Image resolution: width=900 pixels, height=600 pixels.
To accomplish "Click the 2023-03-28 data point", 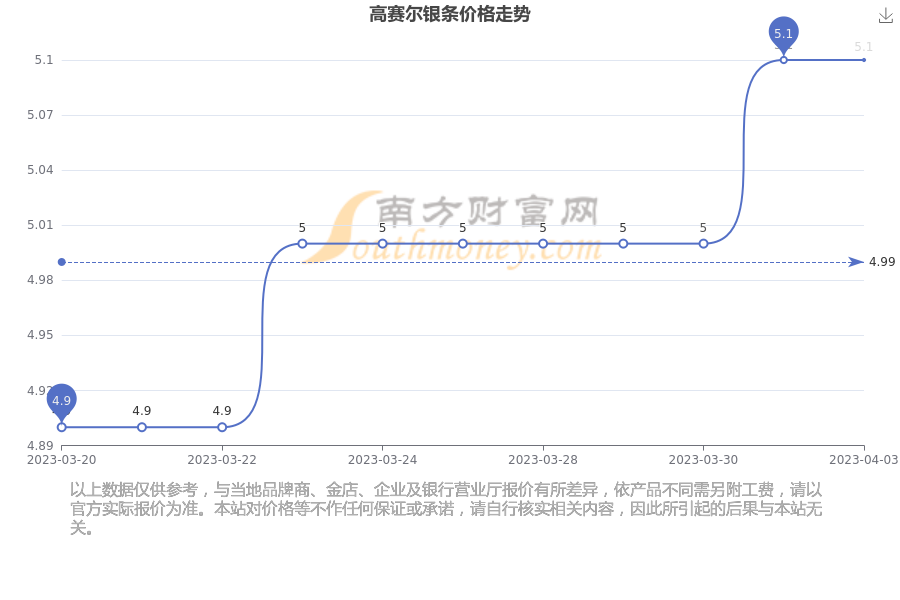I will point(543,243).
